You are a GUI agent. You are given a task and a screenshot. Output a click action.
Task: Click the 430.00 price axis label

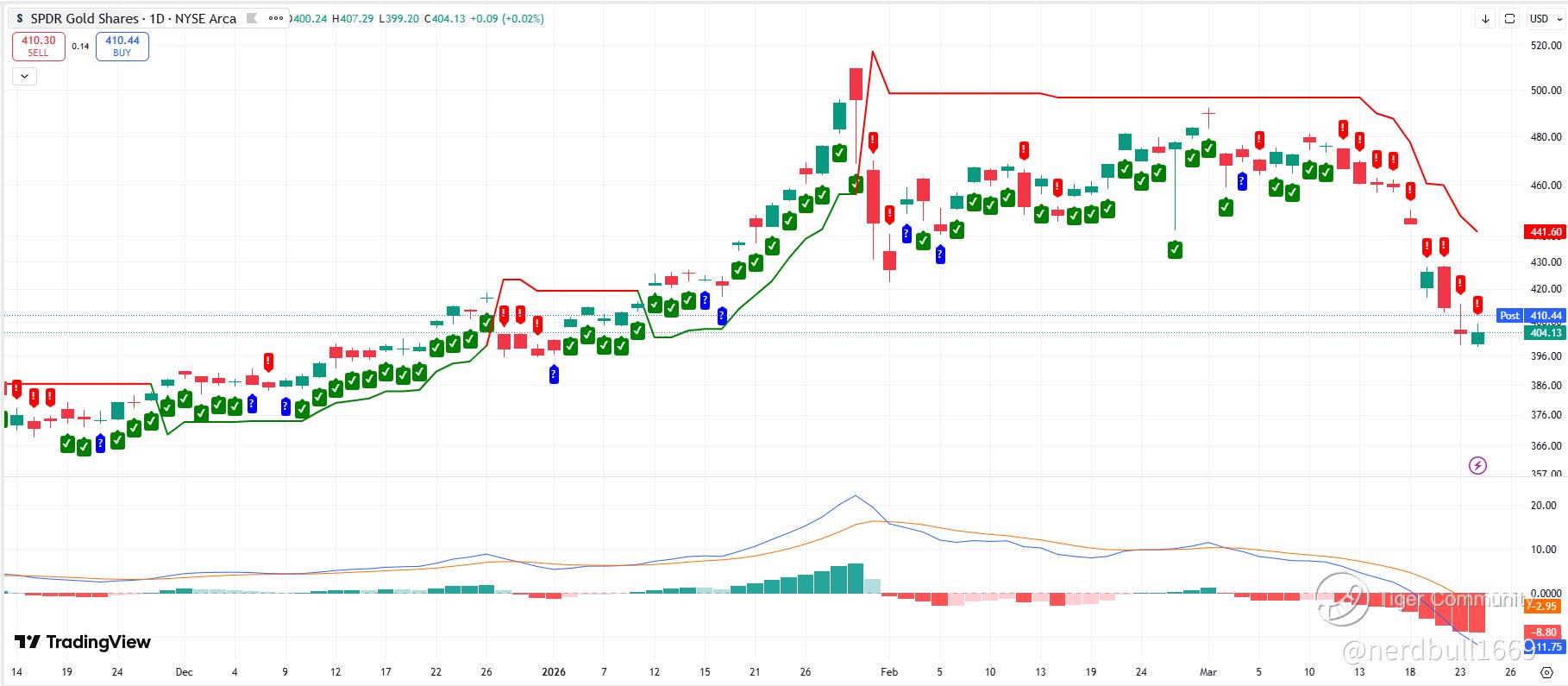click(1546, 261)
